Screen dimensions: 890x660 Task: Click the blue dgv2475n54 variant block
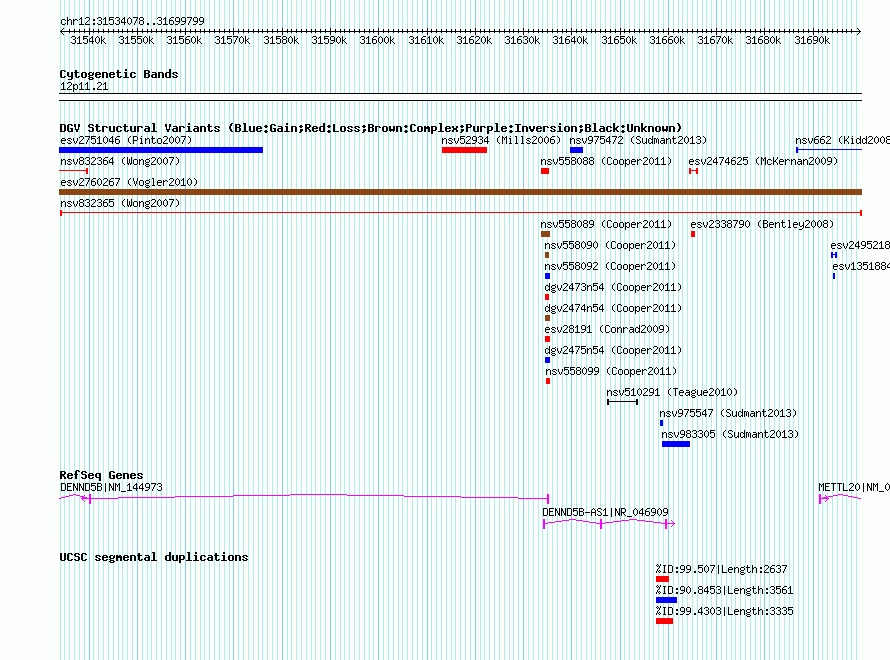pyautogui.click(x=547, y=360)
